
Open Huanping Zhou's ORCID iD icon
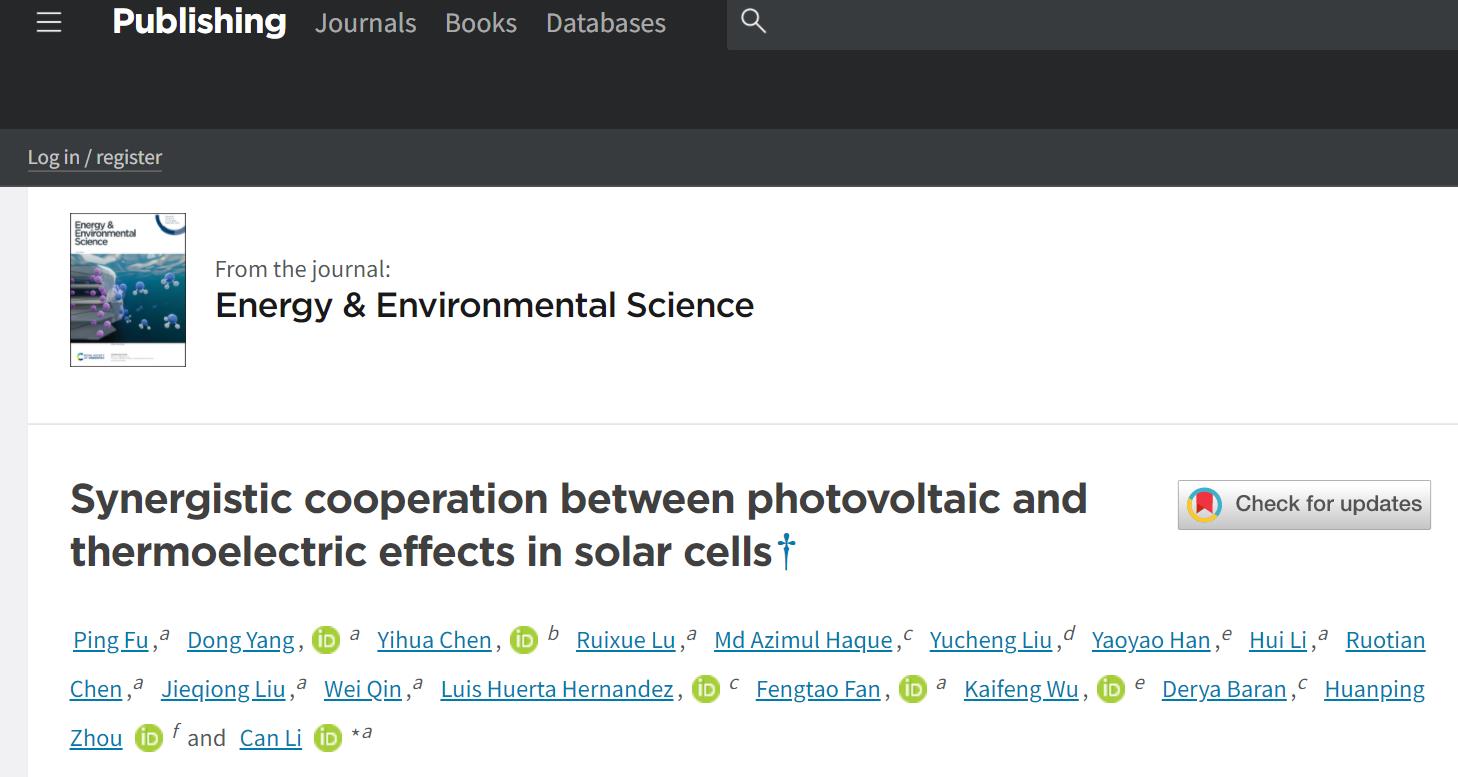149,738
